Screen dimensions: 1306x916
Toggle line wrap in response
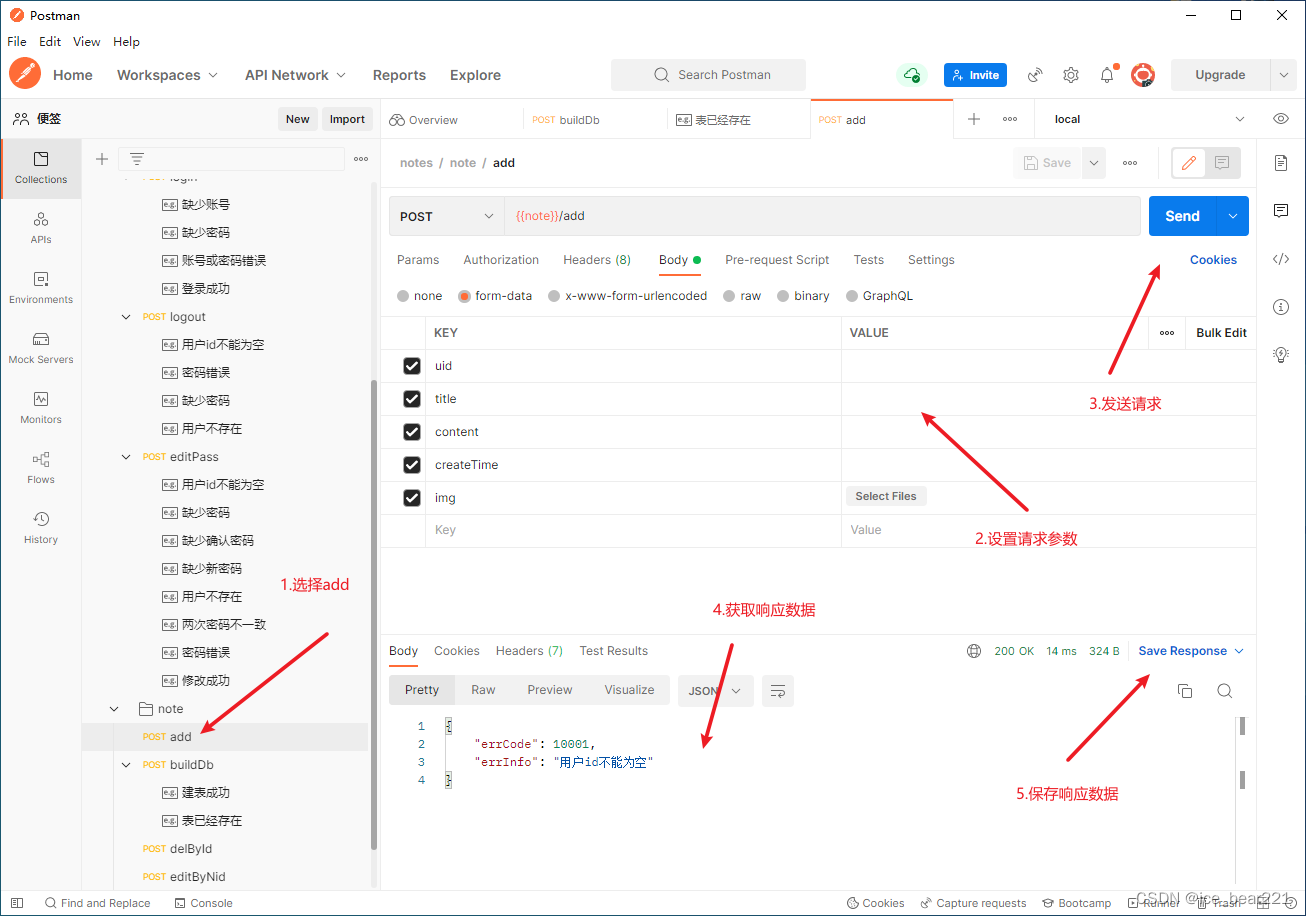click(778, 691)
